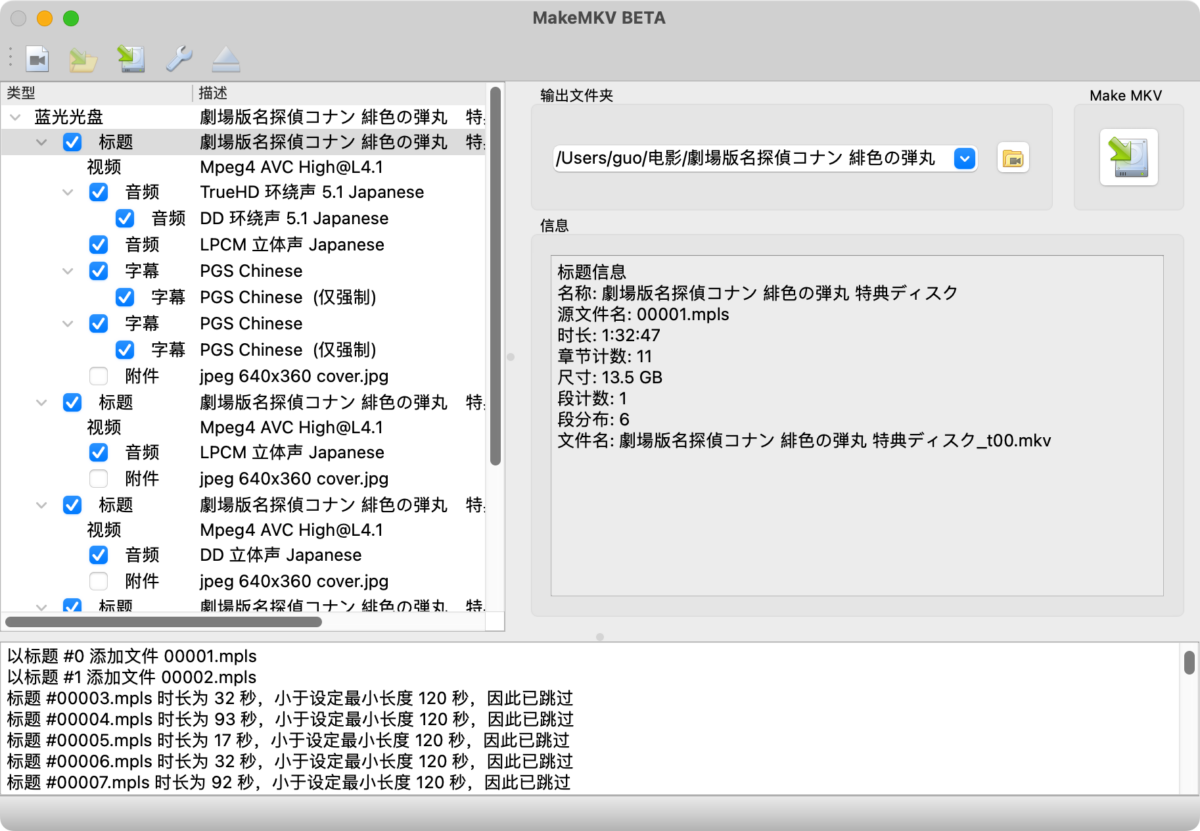Browse for output folder with folder icon
The width and height of the screenshot is (1200, 831).
[x=1013, y=158]
